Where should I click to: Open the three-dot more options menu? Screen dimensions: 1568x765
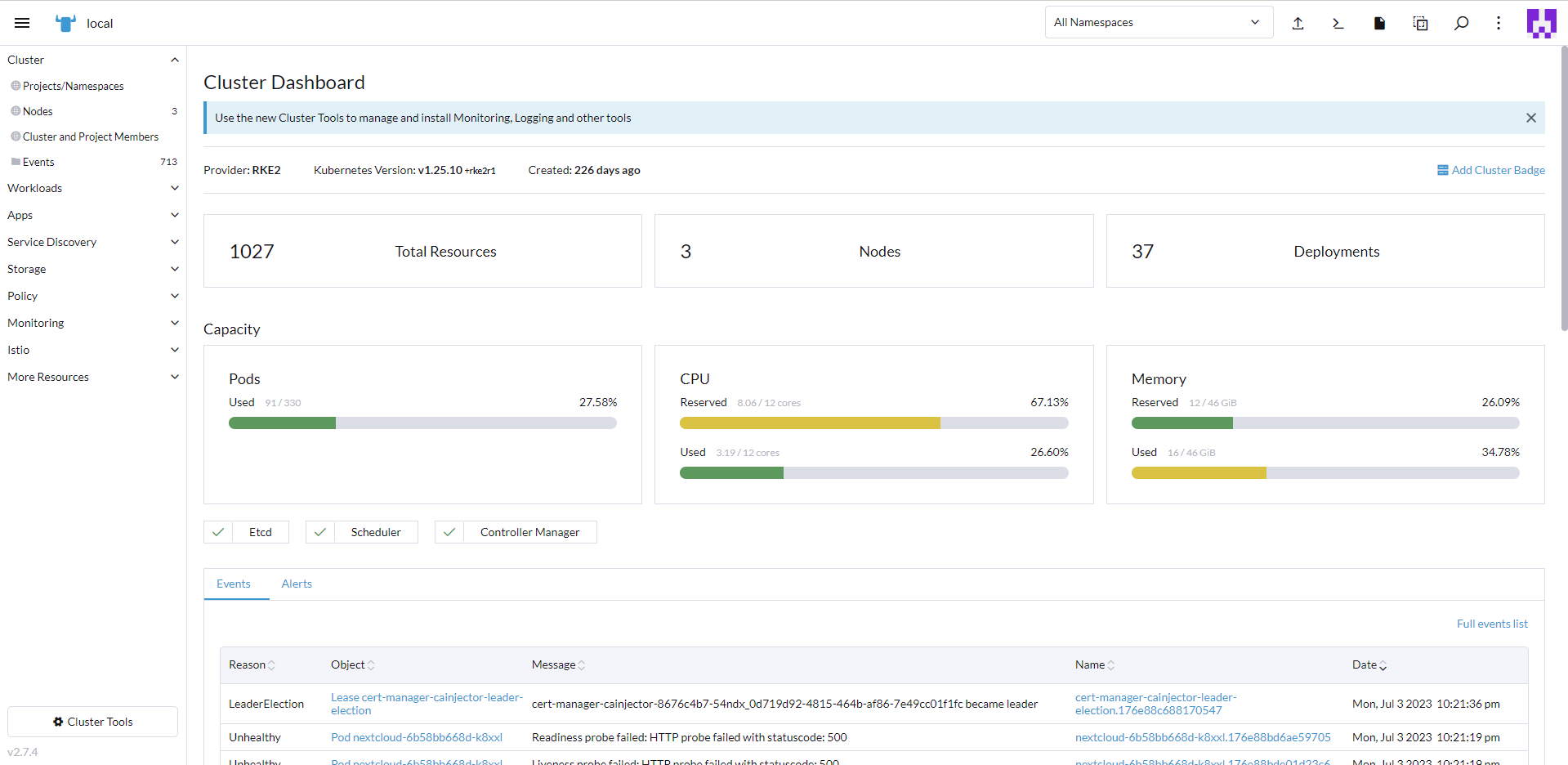click(1499, 23)
